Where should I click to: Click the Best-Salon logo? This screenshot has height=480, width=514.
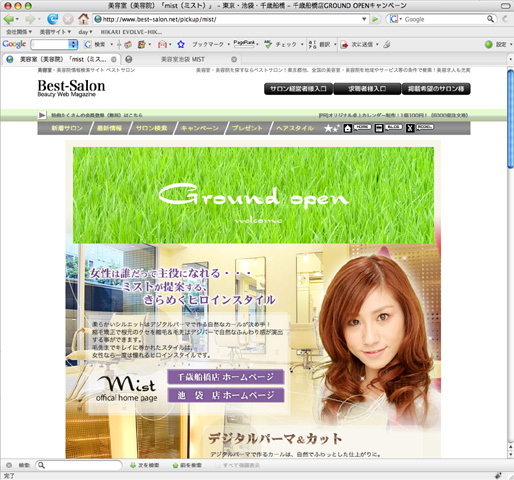(71, 88)
